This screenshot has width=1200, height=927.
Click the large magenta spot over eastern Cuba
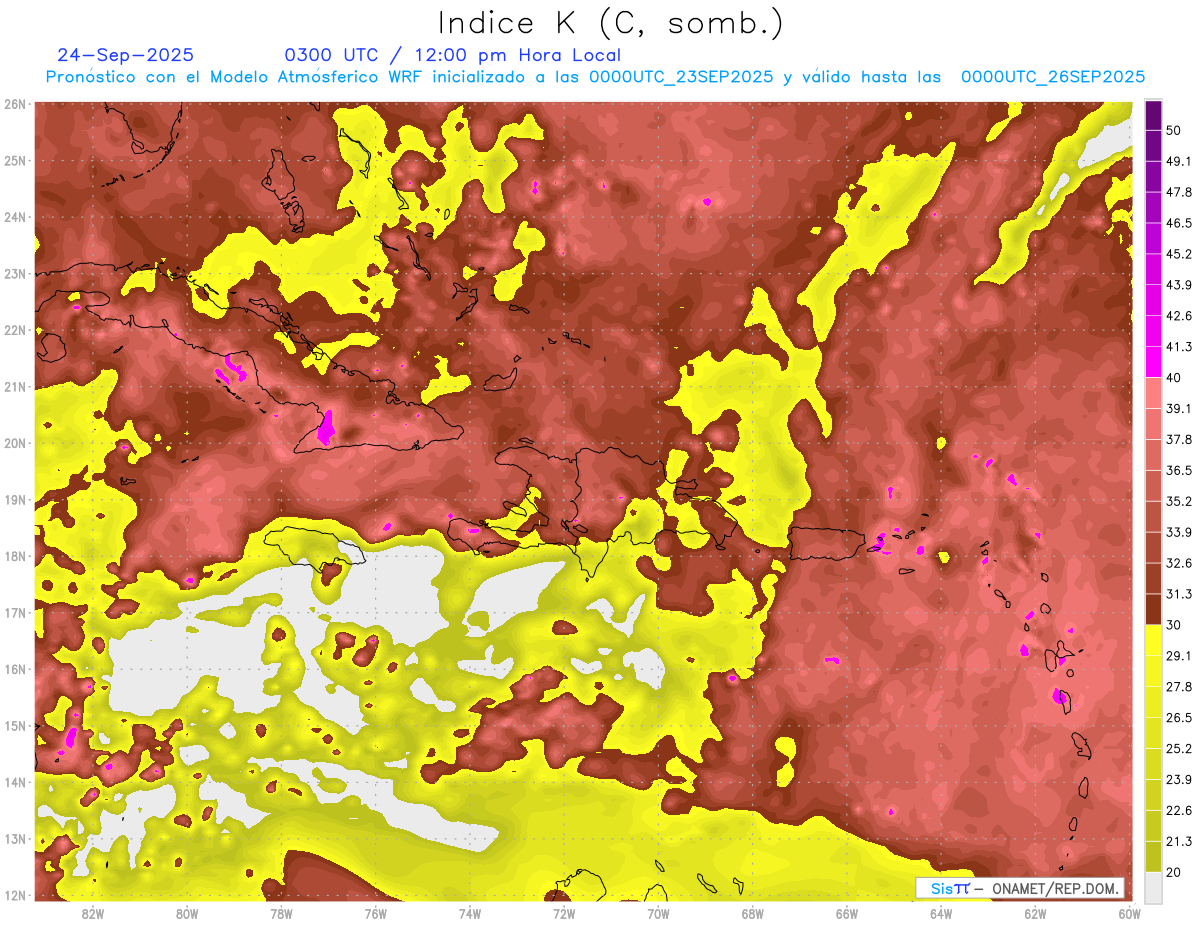click(325, 428)
